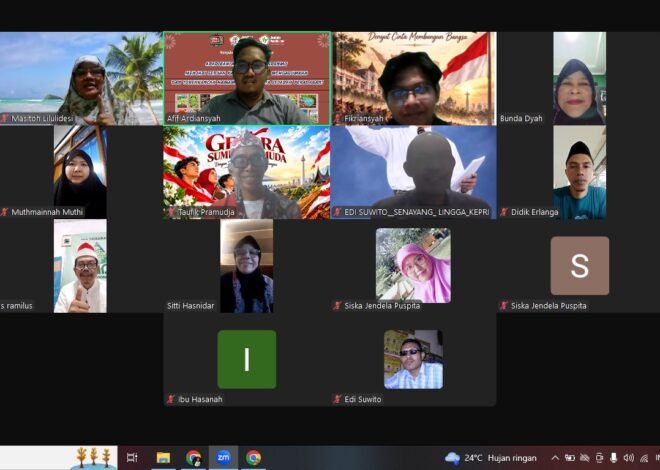Screen dimensions: 660x470
Task: Click the muted mic icon beside Muthmainnah Muthi
Action: [x=5, y=212]
